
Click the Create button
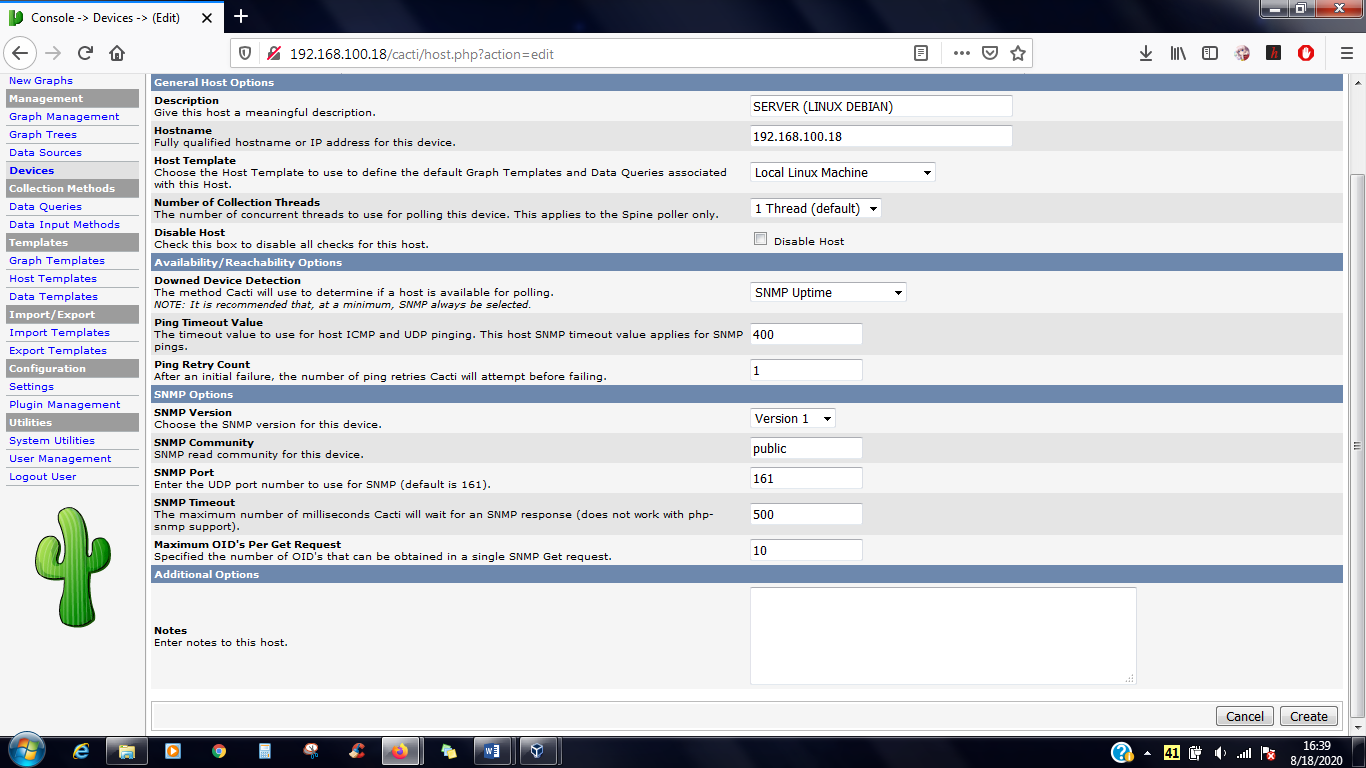[x=1309, y=716]
